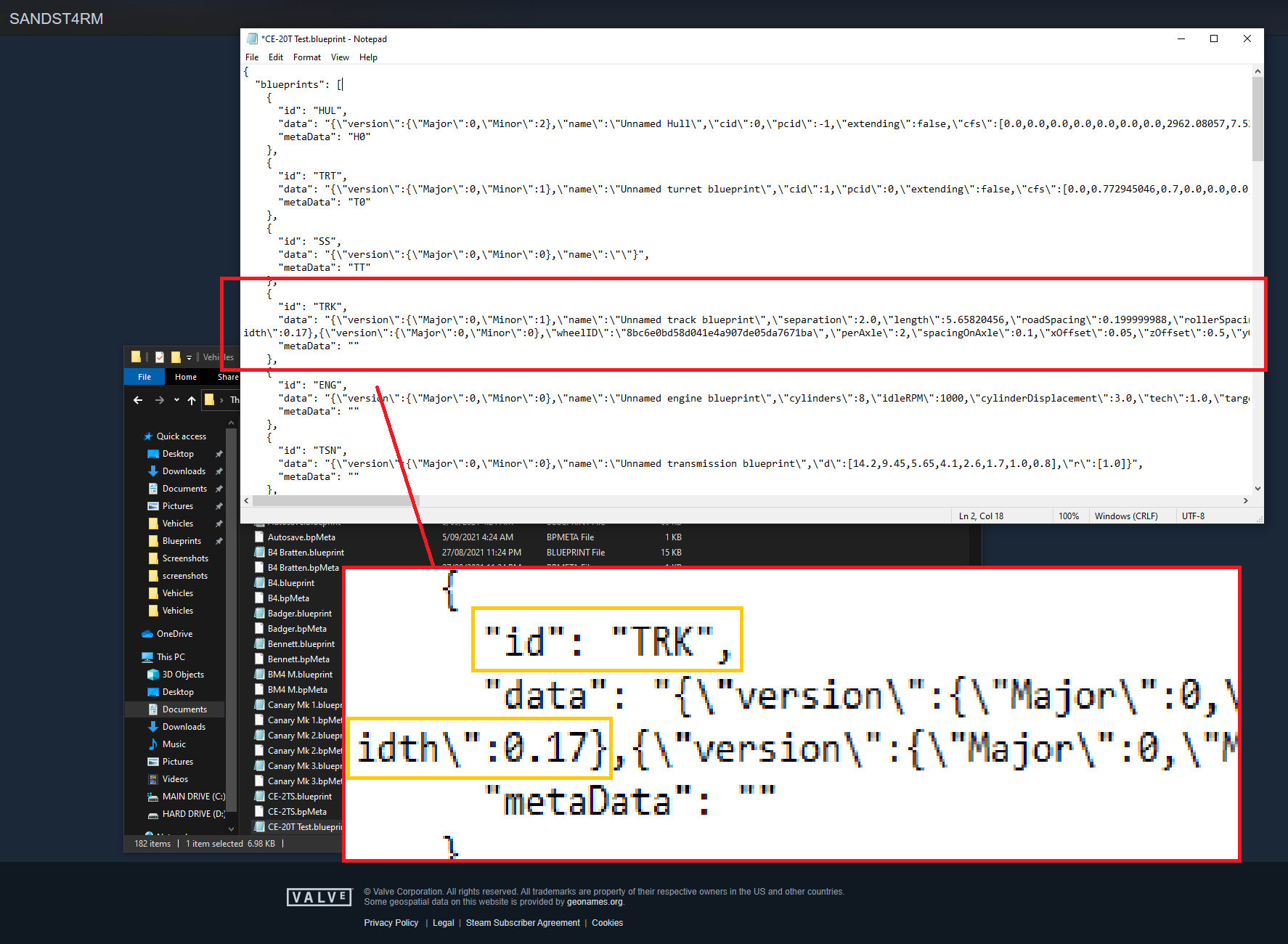The image size is (1288, 944).
Task: Open Videos folder under This PC
Action: coord(175,779)
